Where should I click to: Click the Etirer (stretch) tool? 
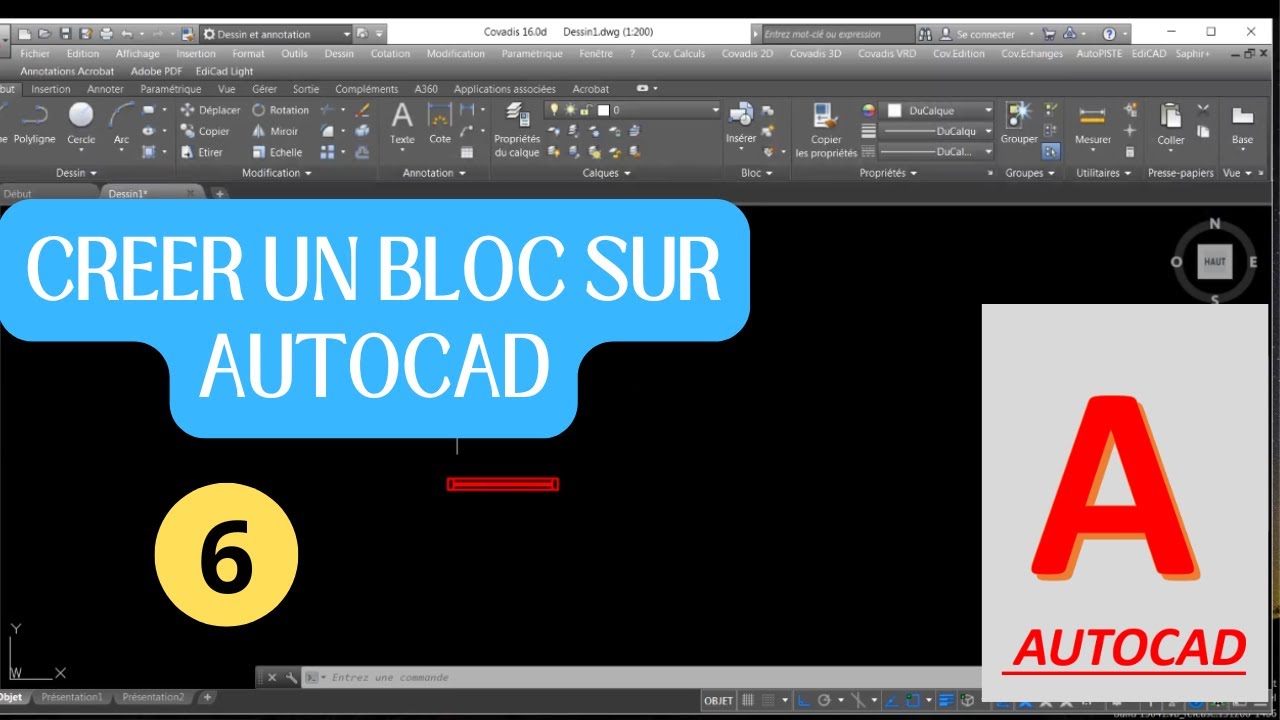point(202,152)
